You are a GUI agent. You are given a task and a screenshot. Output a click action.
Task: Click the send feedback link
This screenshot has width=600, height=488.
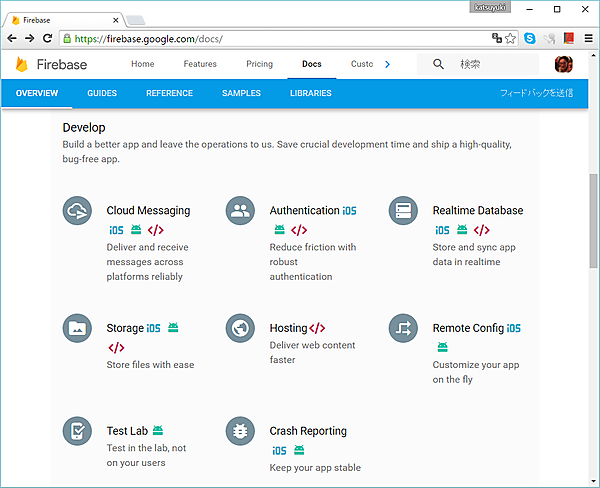[536, 93]
